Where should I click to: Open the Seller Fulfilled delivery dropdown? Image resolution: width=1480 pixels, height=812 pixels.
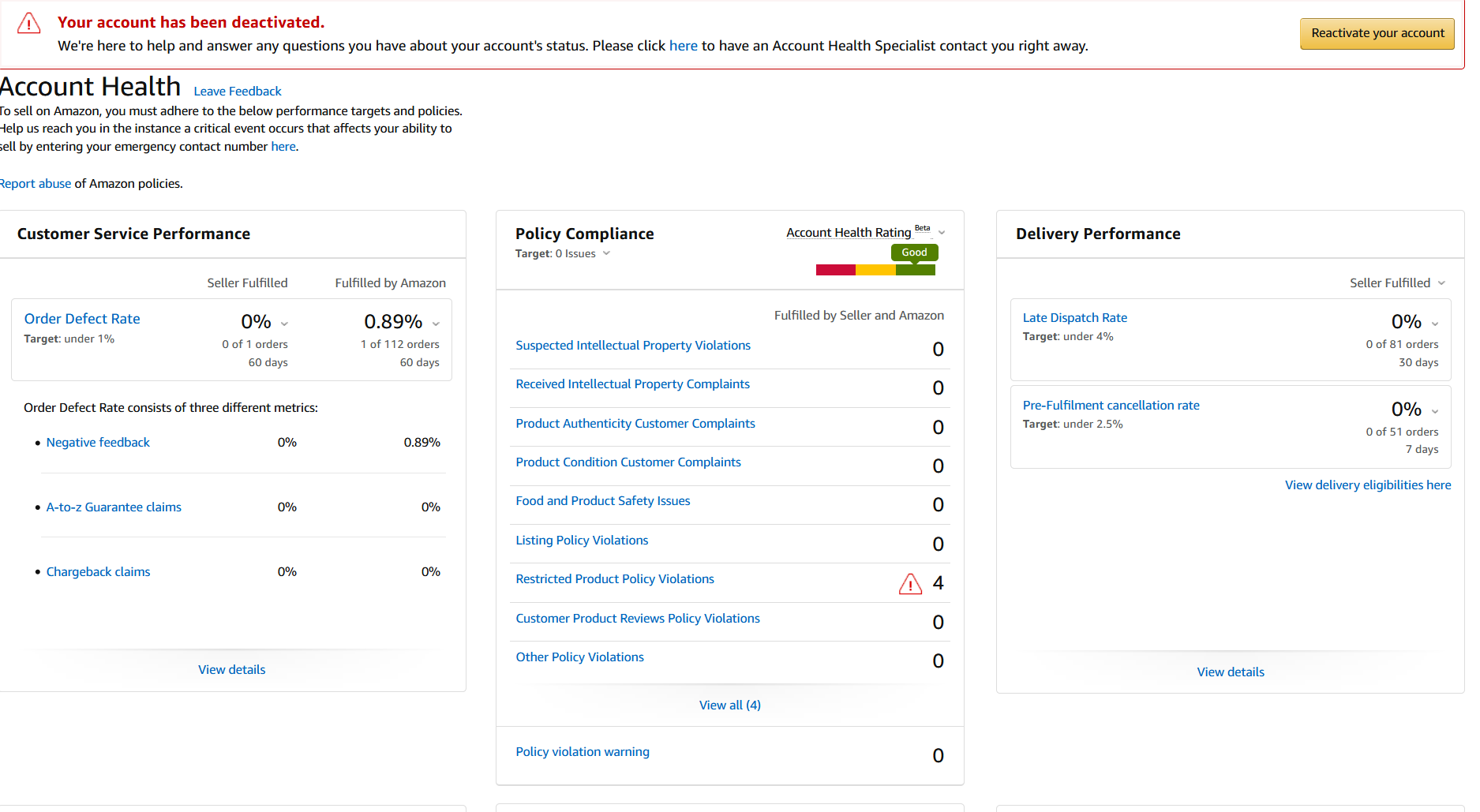[x=1397, y=283]
